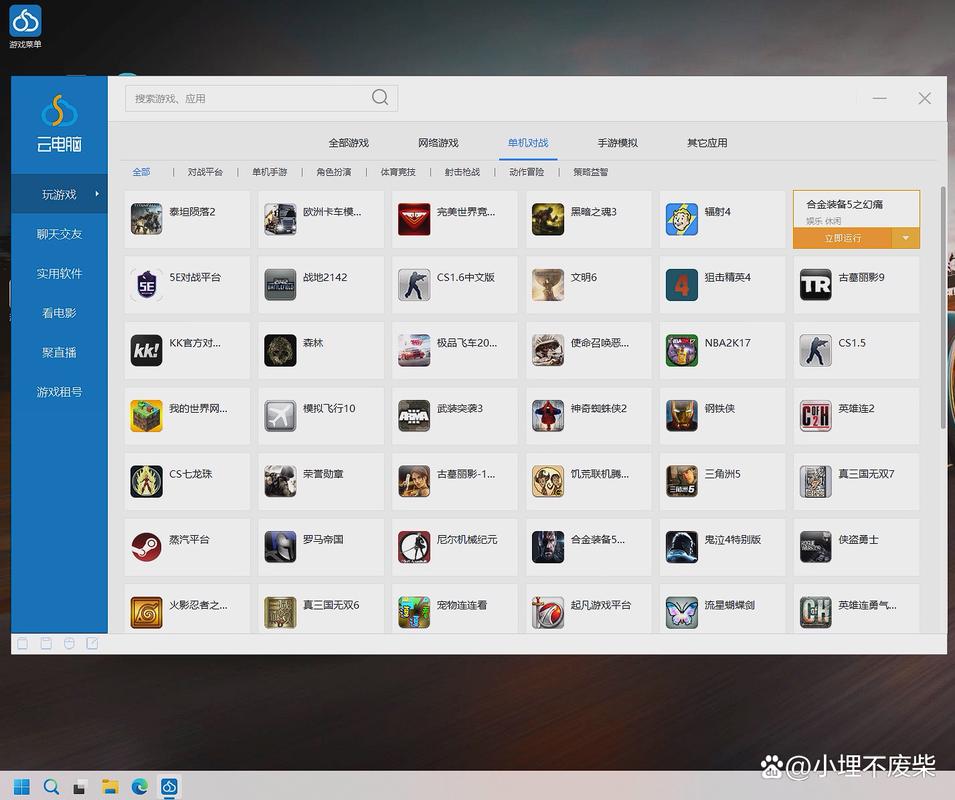This screenshot has height=800, width=955.
Task: Open 聊天交友 in the sidebar
Action: (x=59, y=234)
